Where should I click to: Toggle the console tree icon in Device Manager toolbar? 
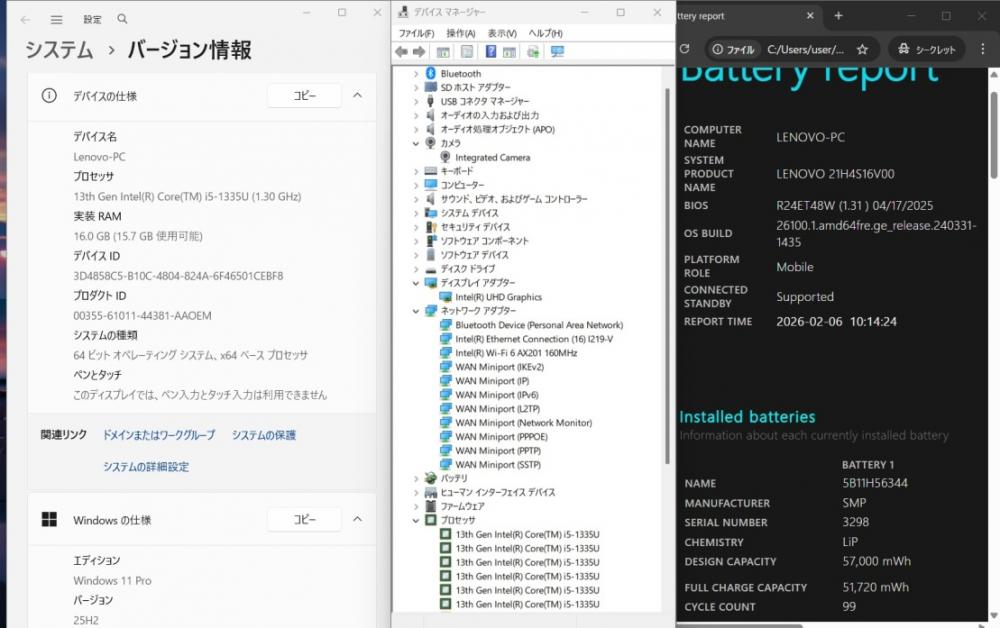coord(443,52)
